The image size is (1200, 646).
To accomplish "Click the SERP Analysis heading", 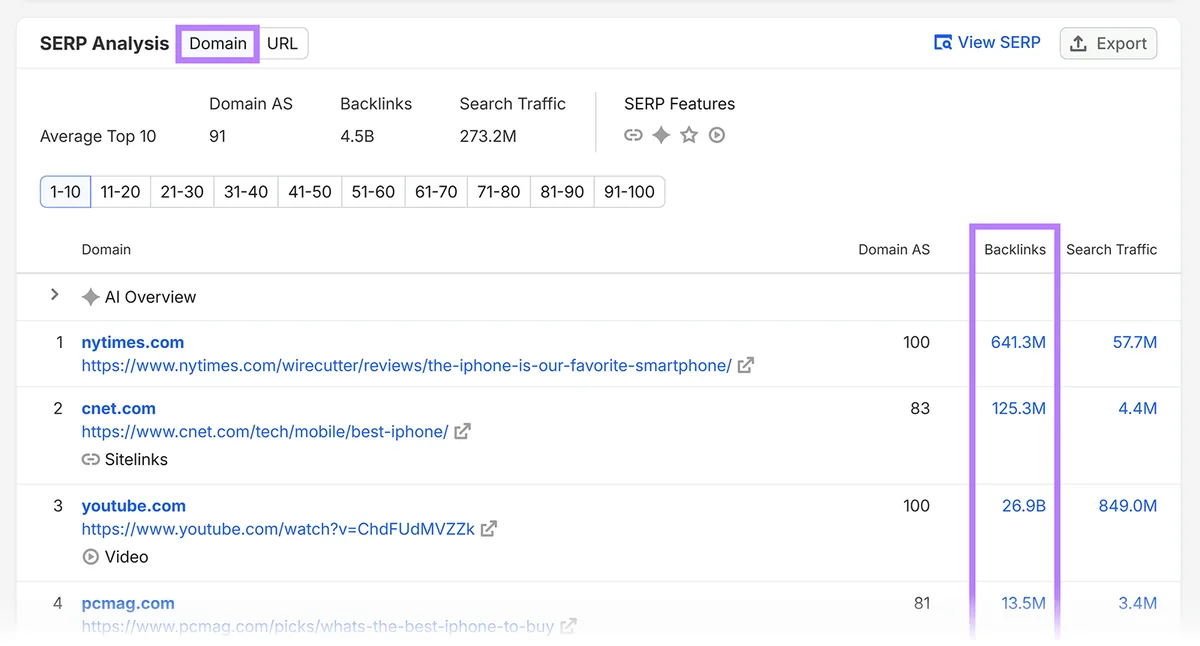I will click(x=105, y=43).
